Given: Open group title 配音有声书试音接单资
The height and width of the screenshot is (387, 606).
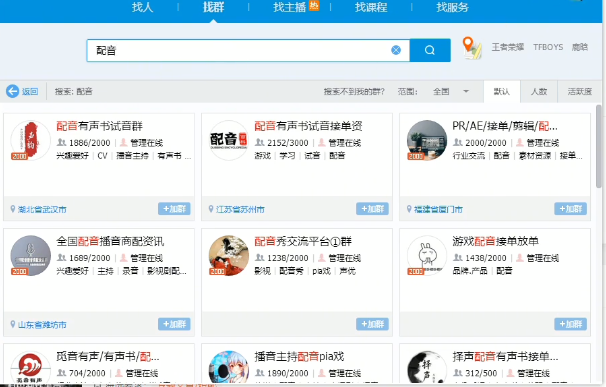Looking at the screenshot, I should coord(308,126).
